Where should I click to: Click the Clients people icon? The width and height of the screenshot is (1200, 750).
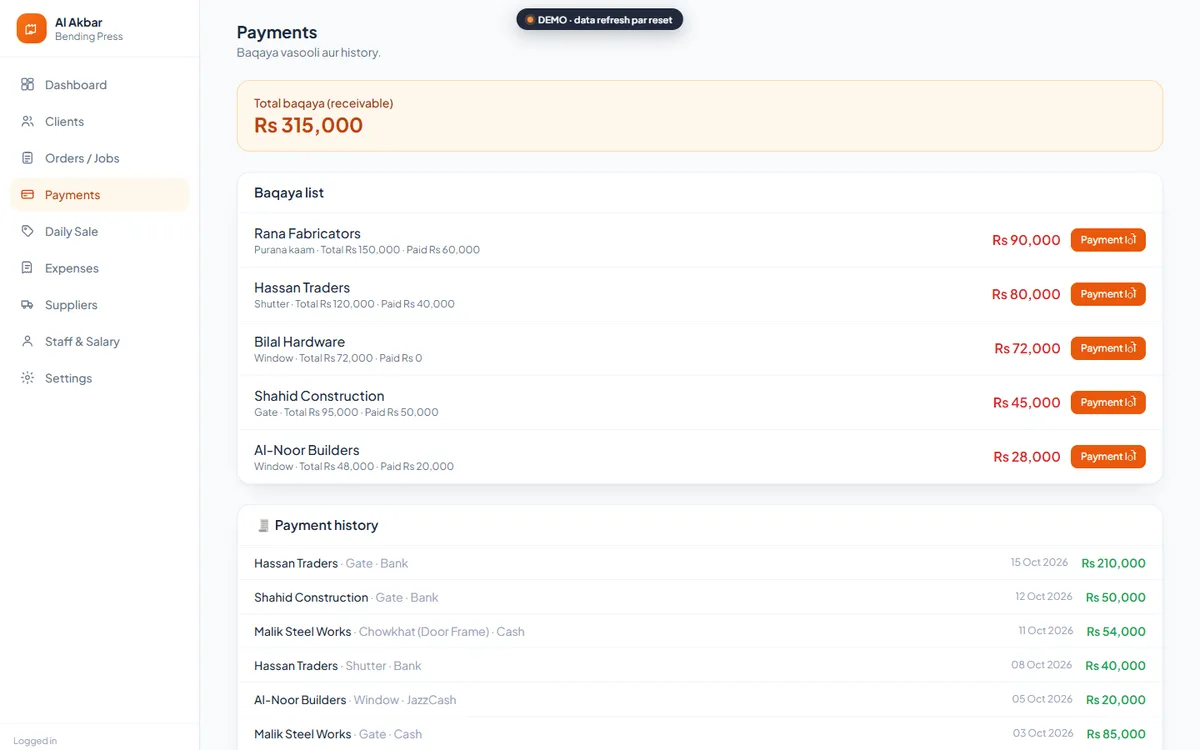coord(27,121)
